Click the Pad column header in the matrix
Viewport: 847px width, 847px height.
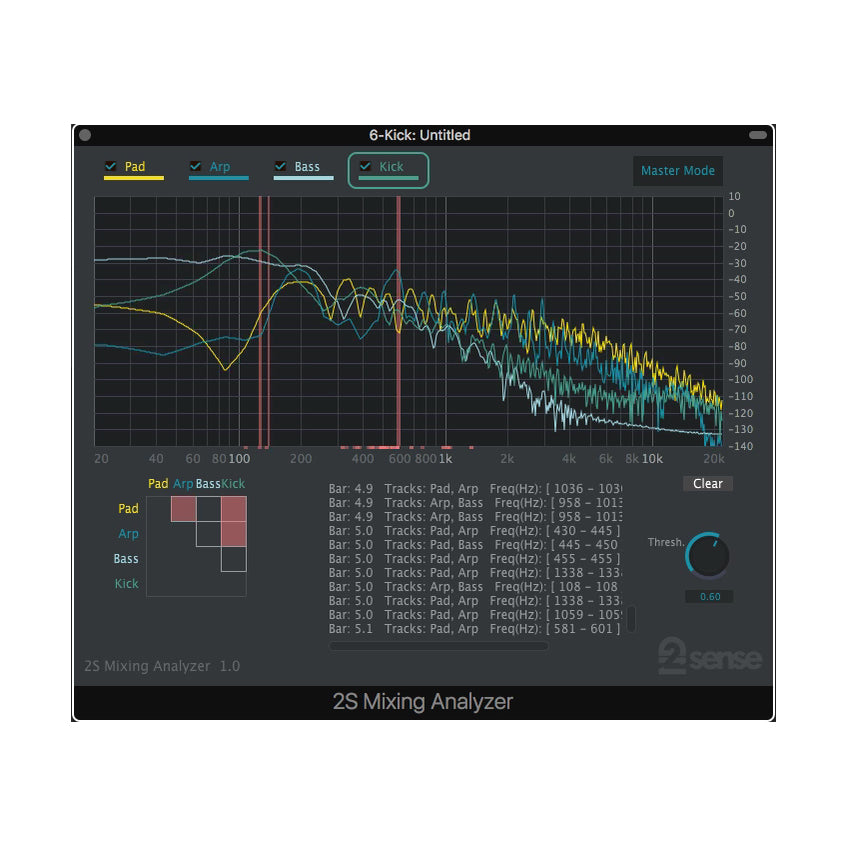click(157, 484)
